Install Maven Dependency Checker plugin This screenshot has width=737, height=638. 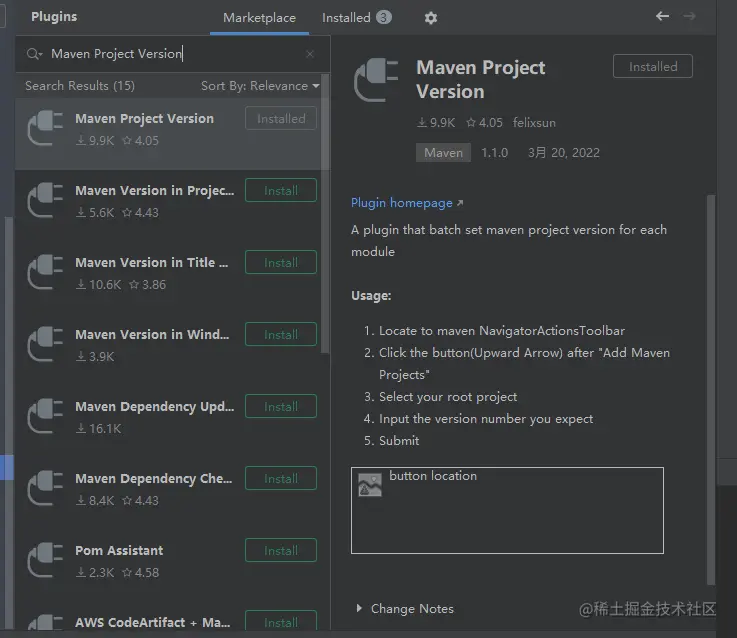(x=281, y=478)
